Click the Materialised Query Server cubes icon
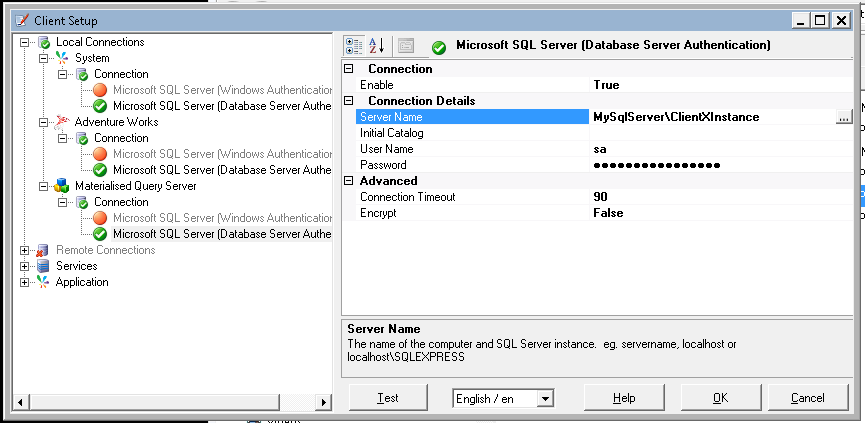Screen dimensions: 865x423 62,186
